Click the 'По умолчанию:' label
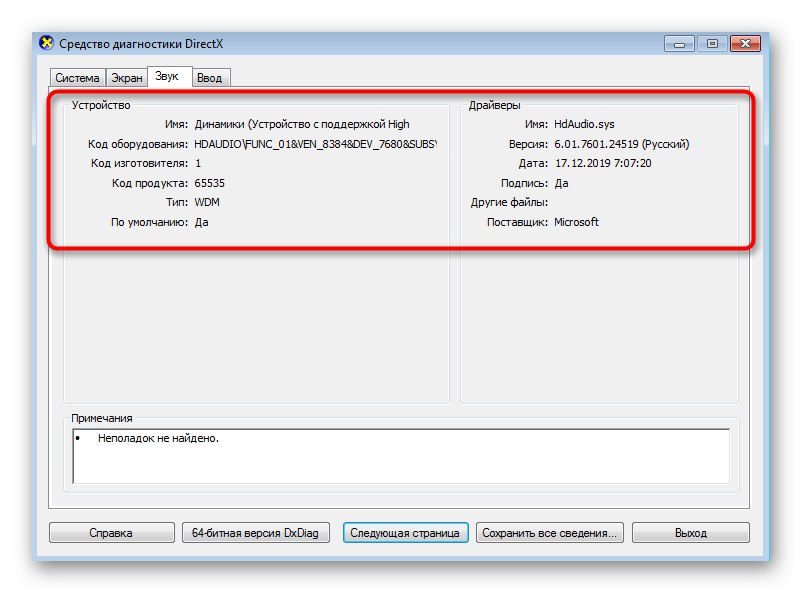 click(x=149, y=222)
